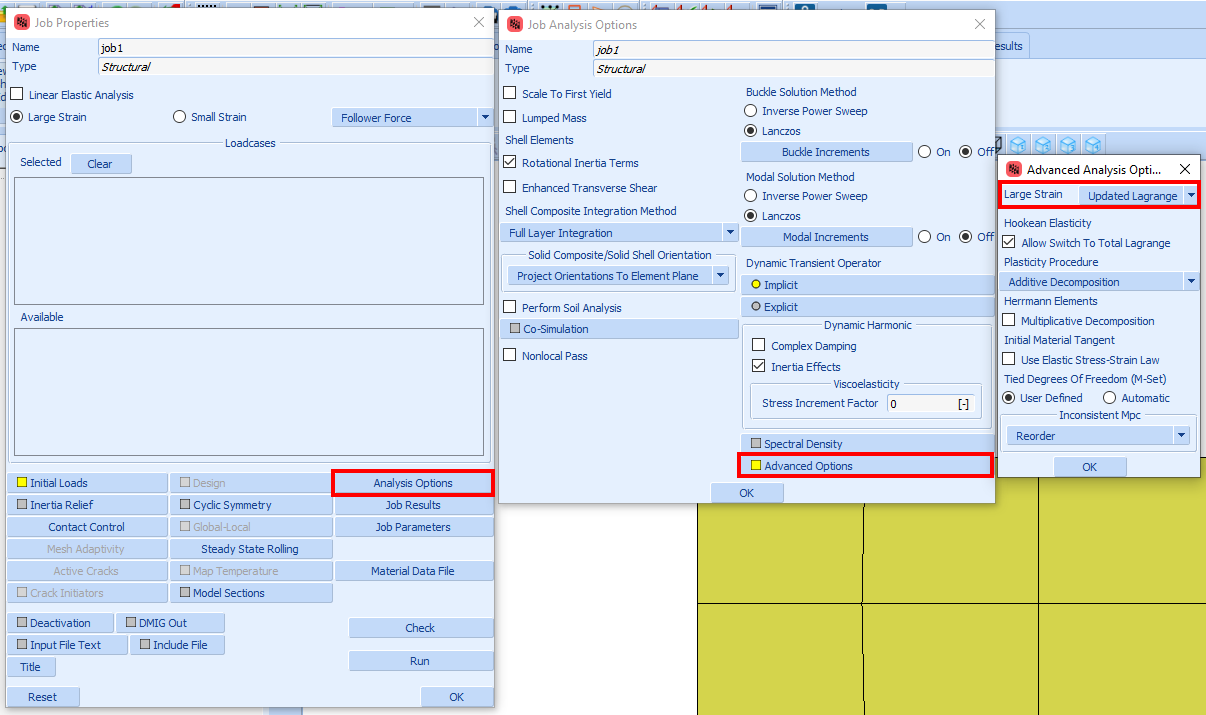Screen dimensions: 1206x715
Task: Uncheck Rotational Inertia Terms
Action: [510, 162]
